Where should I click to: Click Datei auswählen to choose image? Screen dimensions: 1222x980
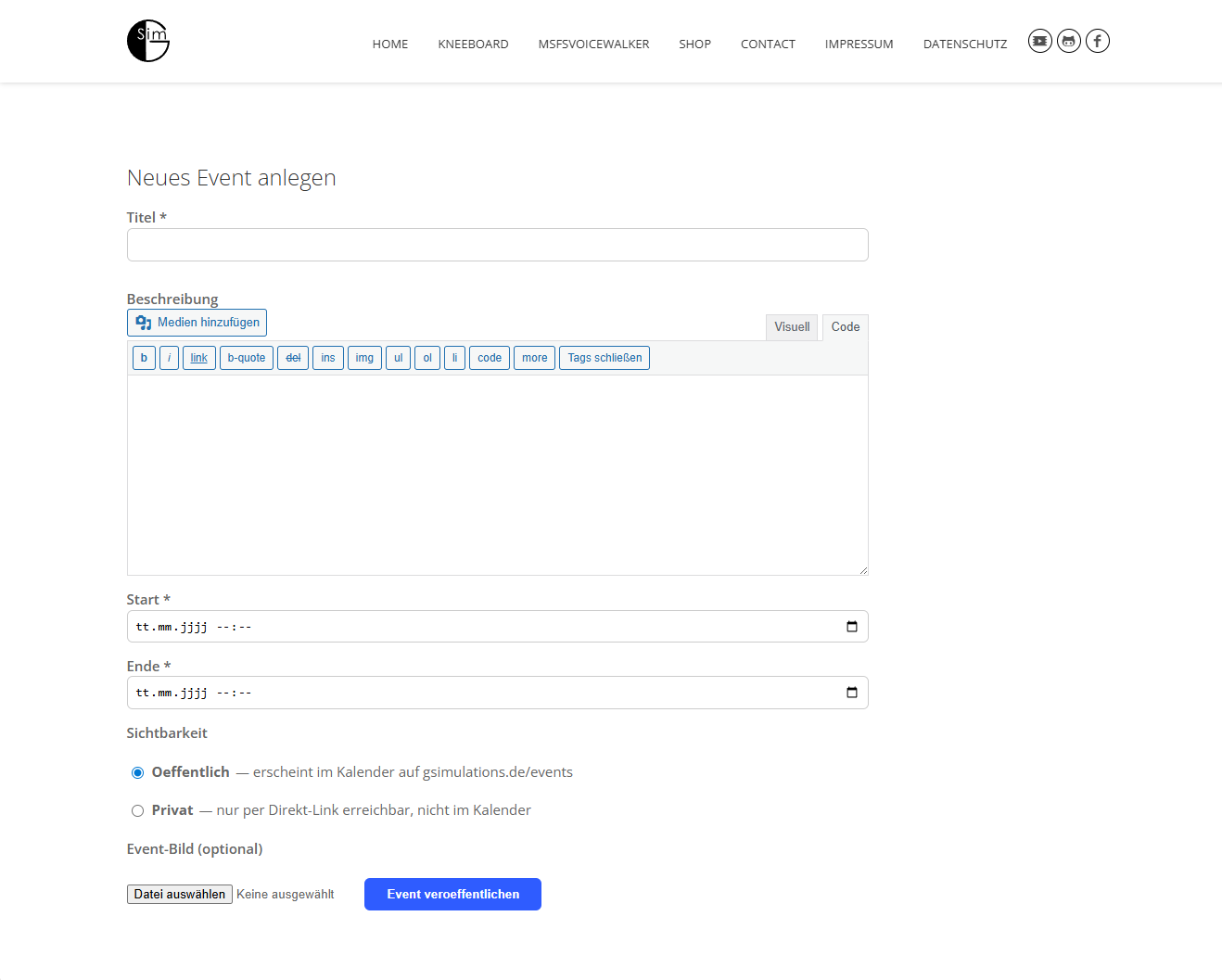click(180, 894)
